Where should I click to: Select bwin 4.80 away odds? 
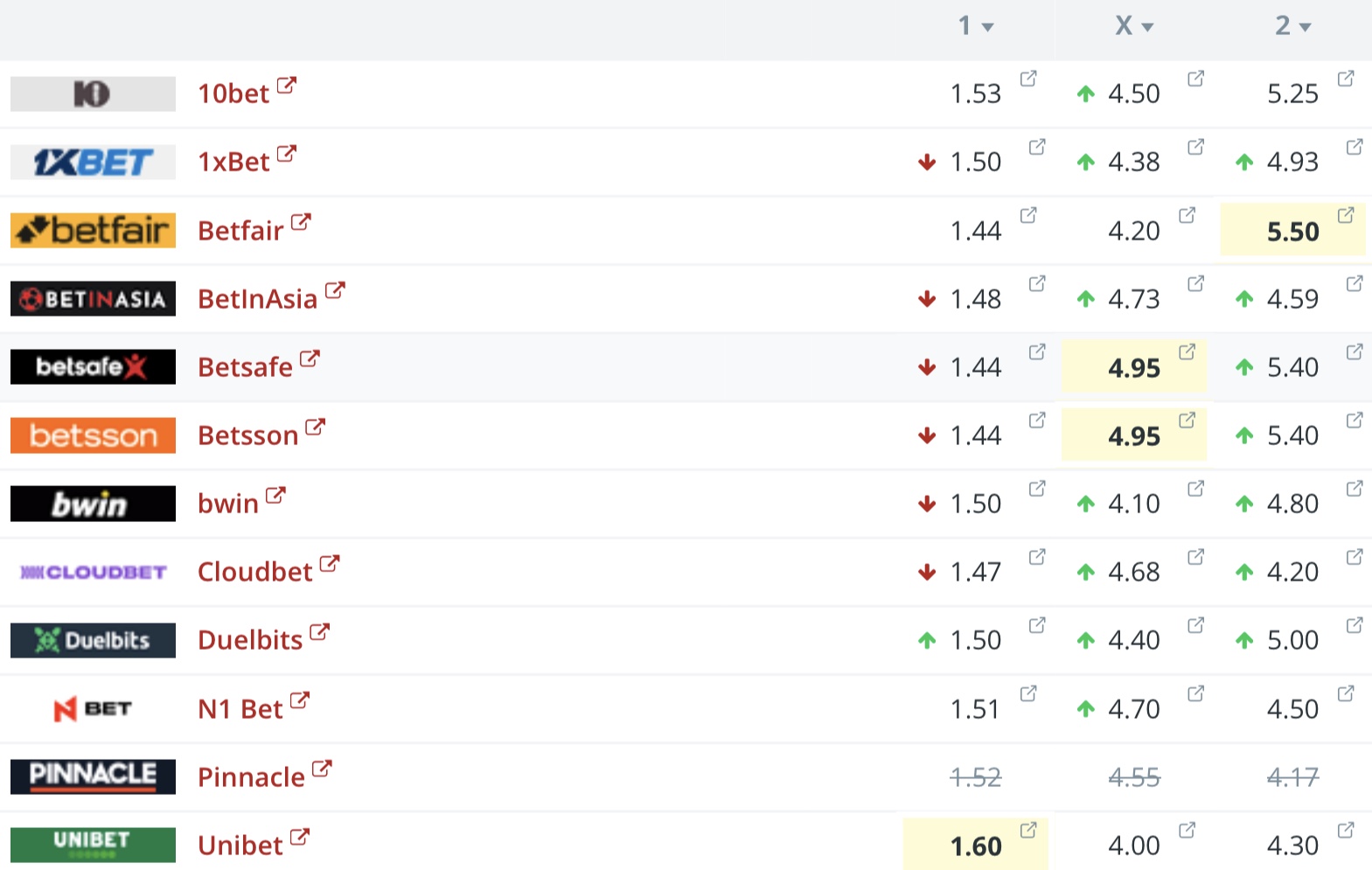[1292, 504]
